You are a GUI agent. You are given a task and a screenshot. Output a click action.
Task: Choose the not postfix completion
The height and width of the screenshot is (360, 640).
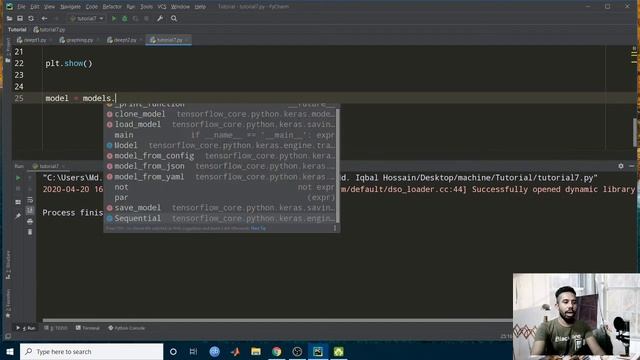click(x=220, y=187)
